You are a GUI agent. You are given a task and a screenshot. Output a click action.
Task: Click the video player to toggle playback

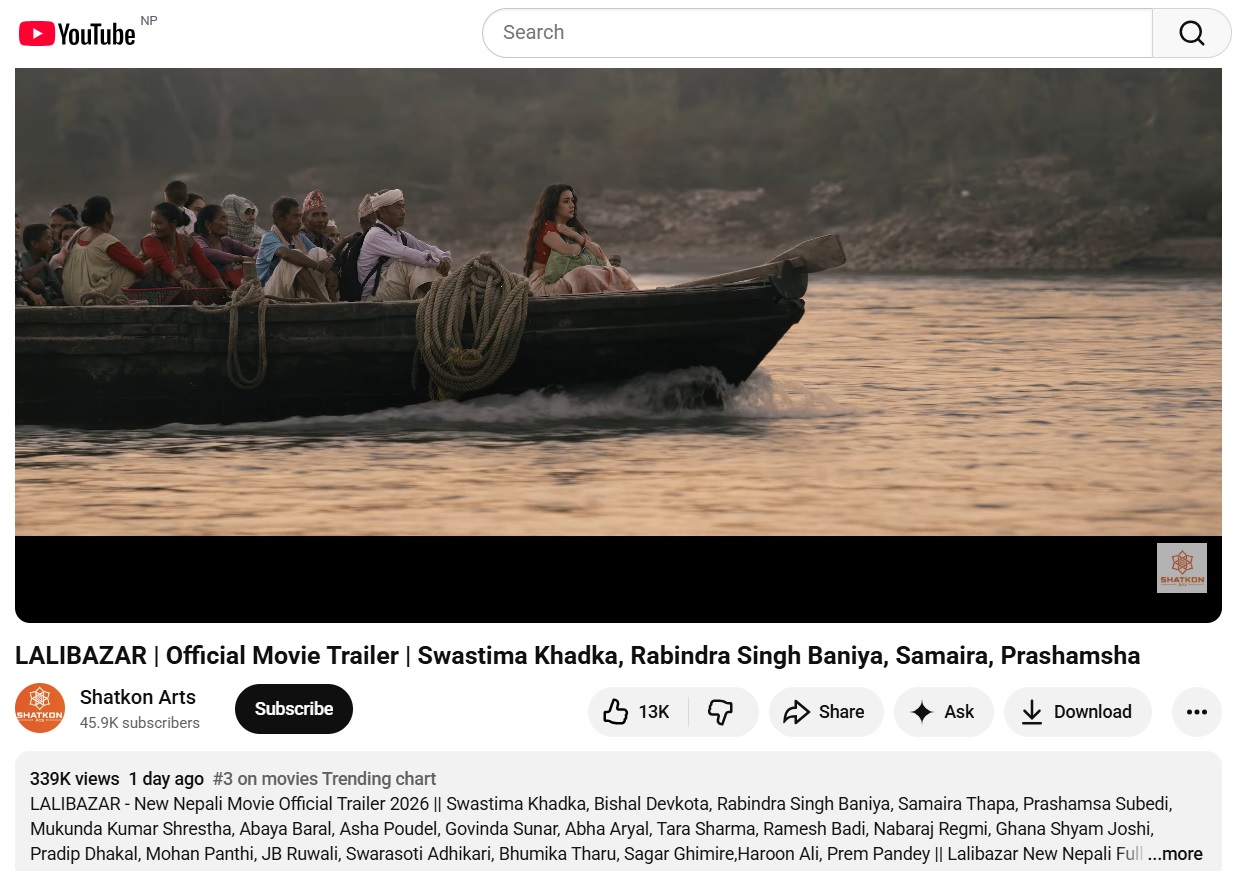pyautogui.click(x=618, y=302)
